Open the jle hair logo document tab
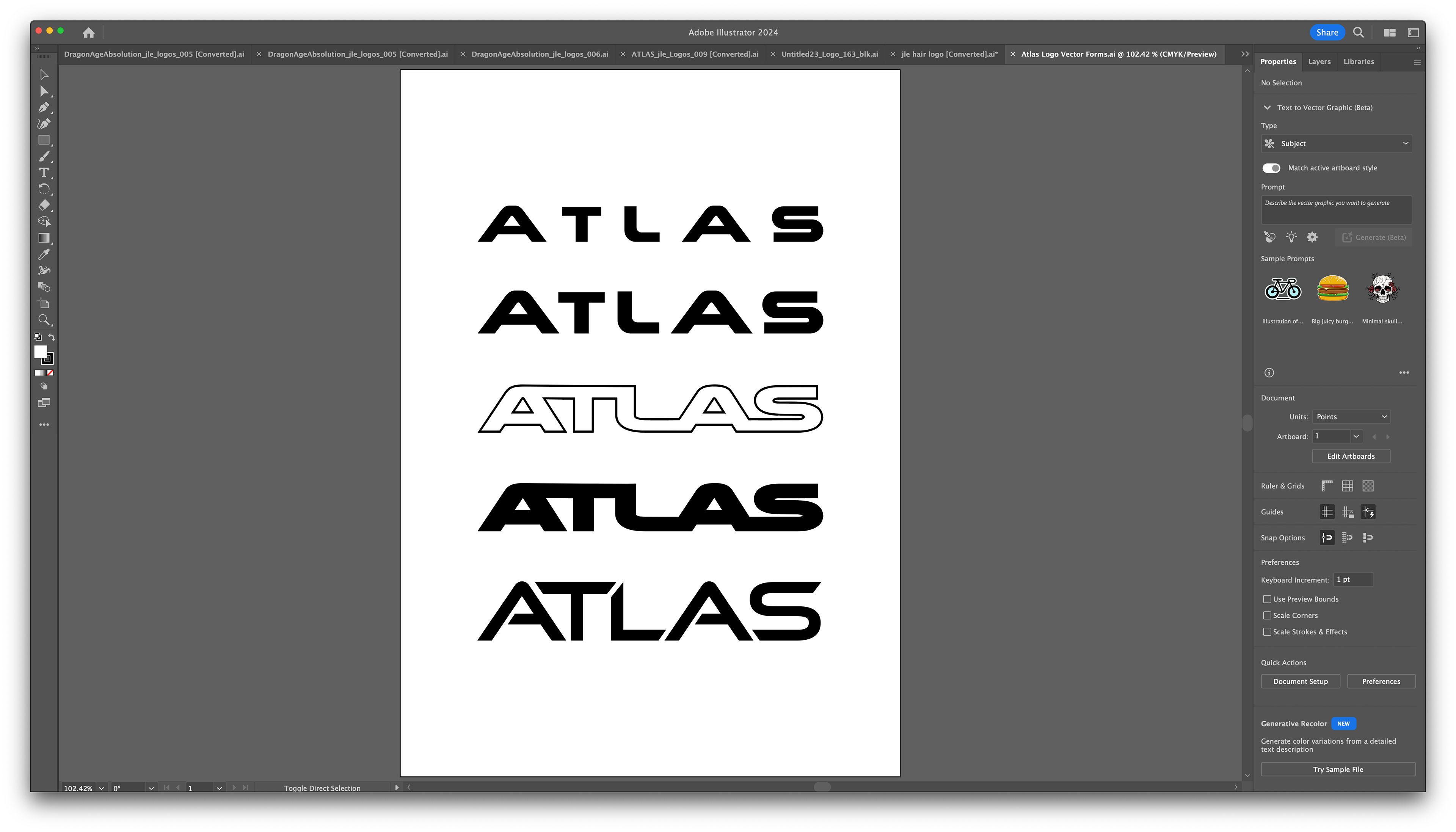 pos(949,54)
